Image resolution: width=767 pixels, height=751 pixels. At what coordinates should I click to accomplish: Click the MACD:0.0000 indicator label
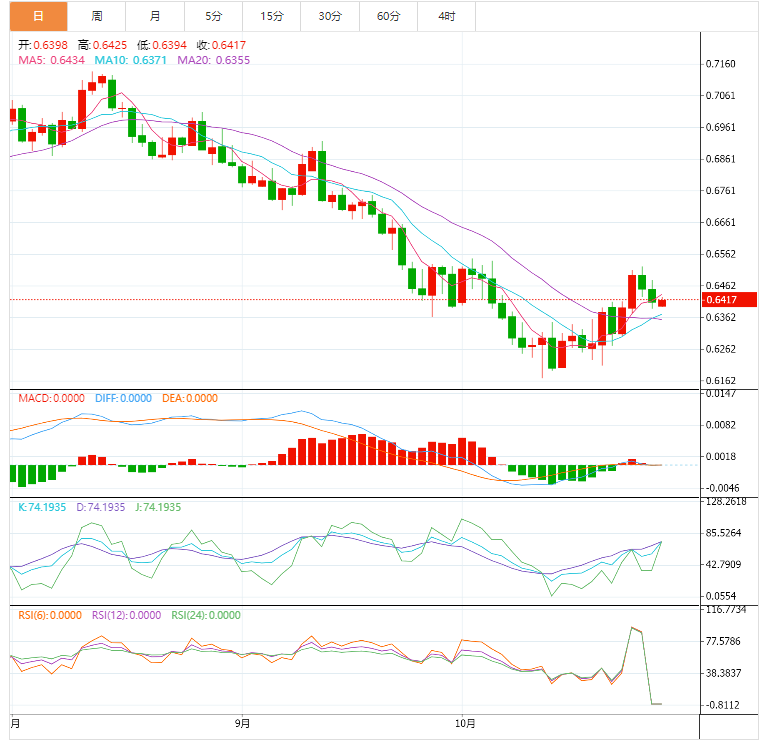click(x=51, y=398)
